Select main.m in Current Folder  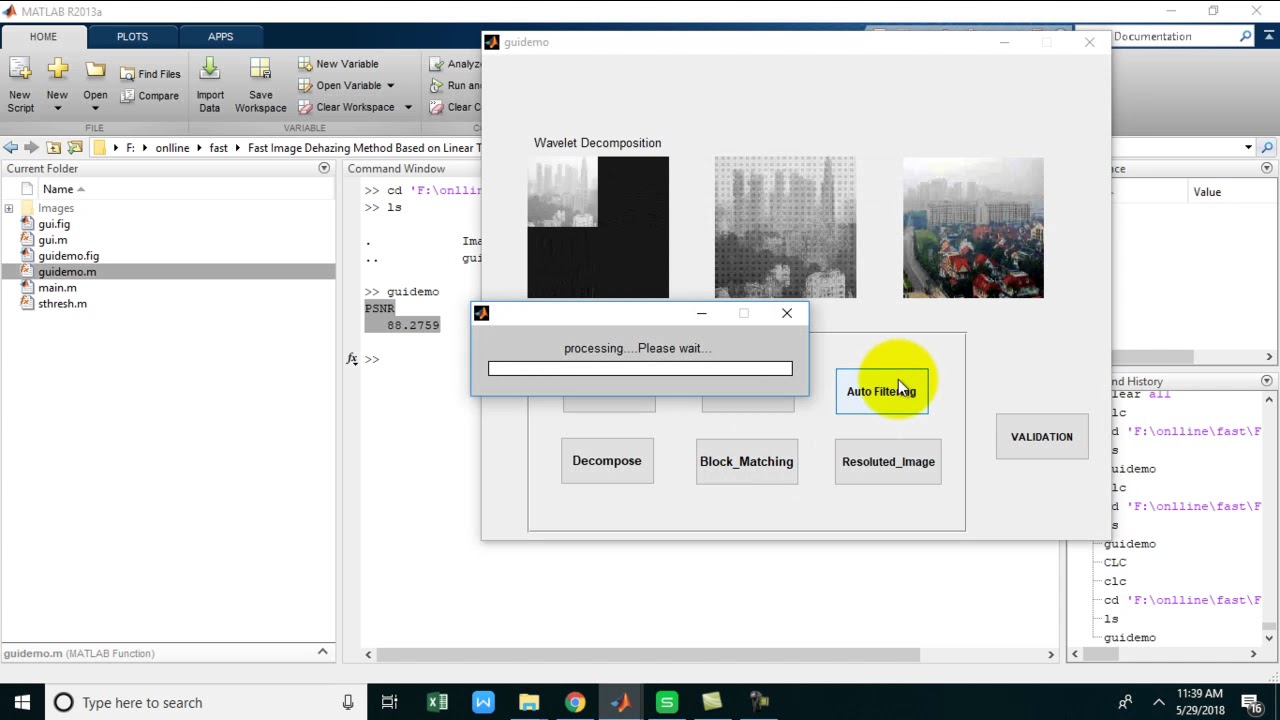click(x=57, y=288)
